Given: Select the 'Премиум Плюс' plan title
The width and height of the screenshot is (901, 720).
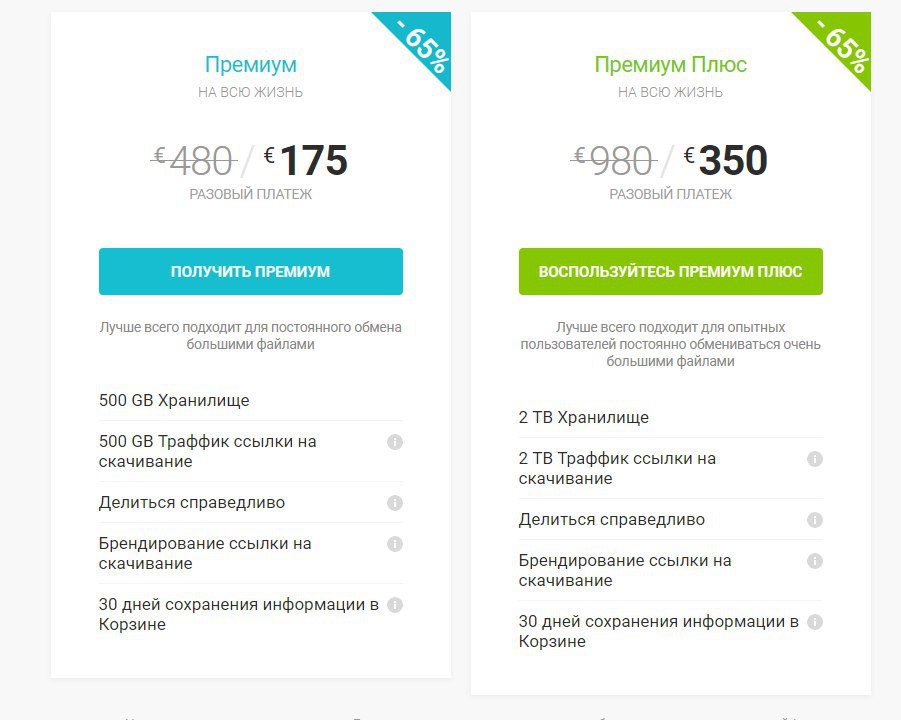Looking at the screenshot, I should click(671, 64).
